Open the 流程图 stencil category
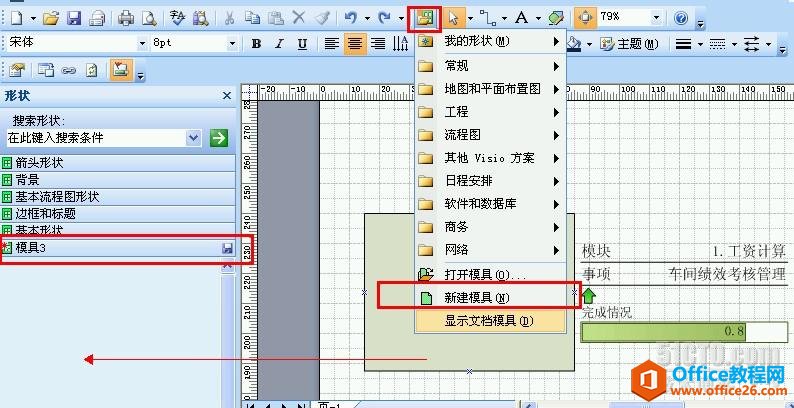This screenshot has width=794, height=408. pyautogui.click(x=490, y=135)
